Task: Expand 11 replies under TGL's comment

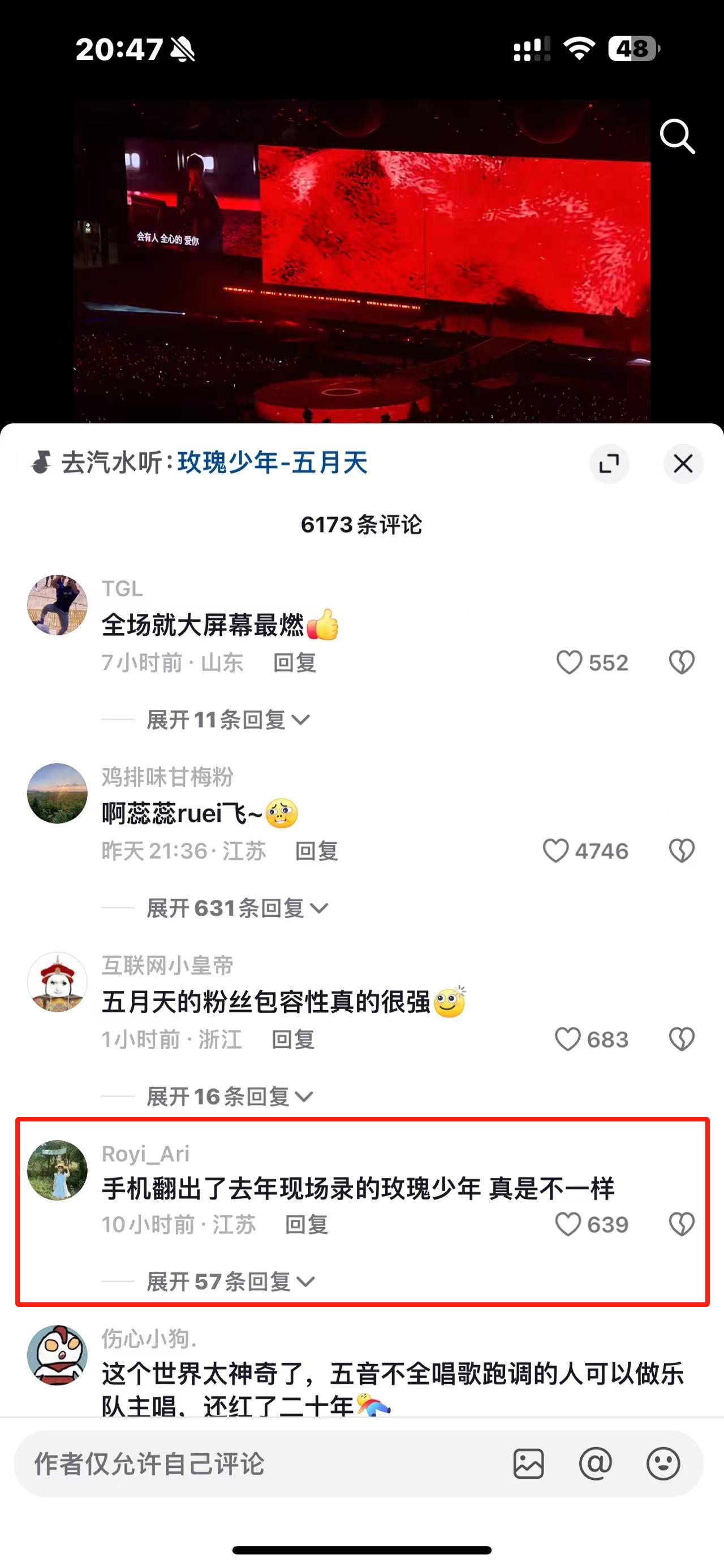Action: coord(229,720)
